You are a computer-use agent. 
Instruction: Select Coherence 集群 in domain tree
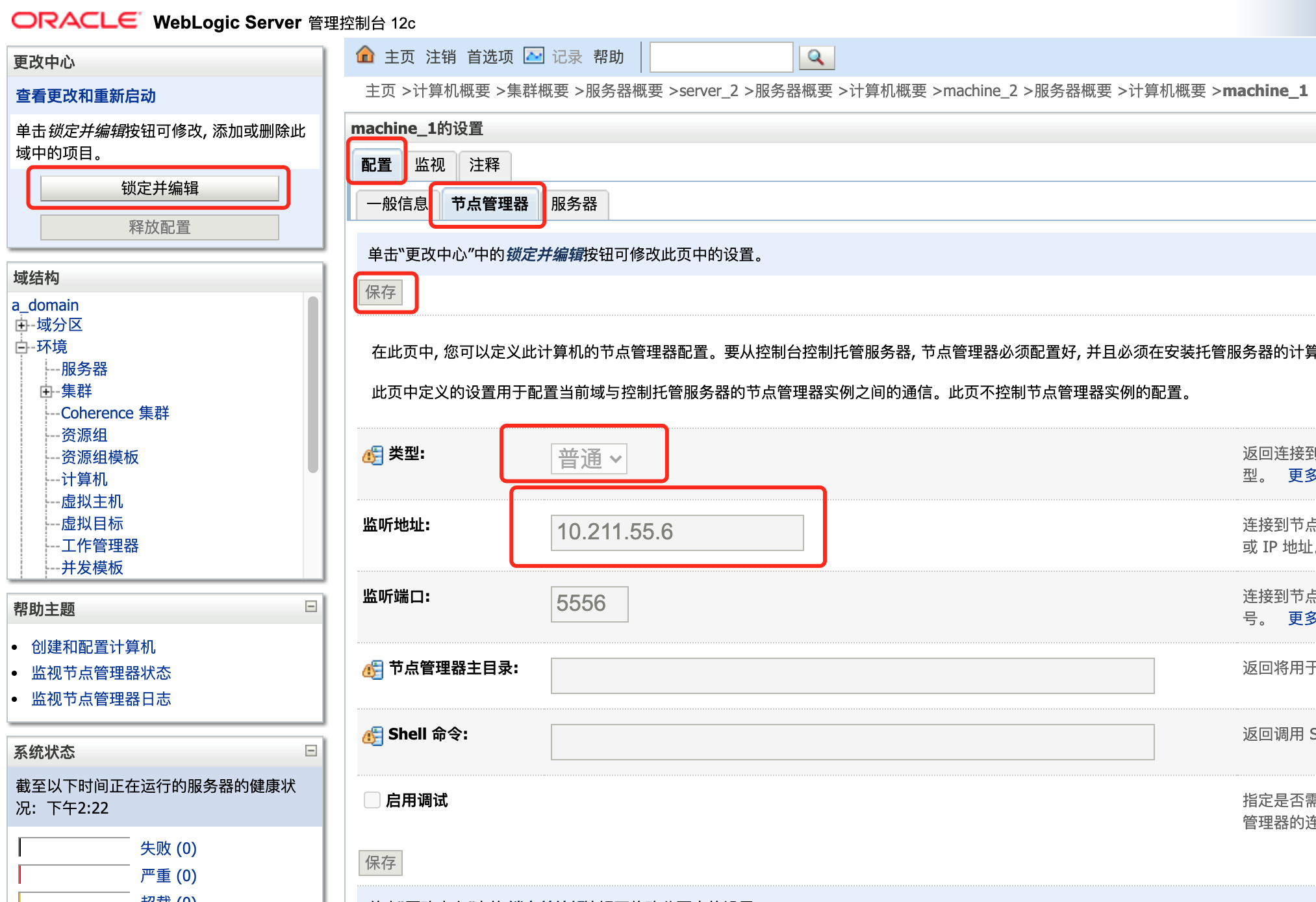click(115, 413)
